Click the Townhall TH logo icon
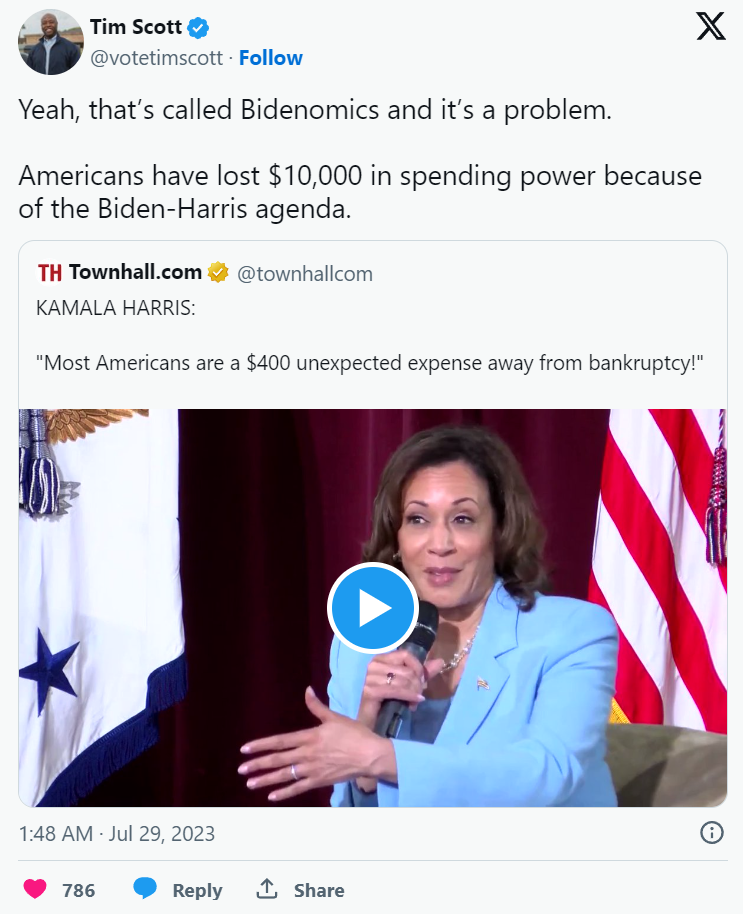 coord(50,272)
